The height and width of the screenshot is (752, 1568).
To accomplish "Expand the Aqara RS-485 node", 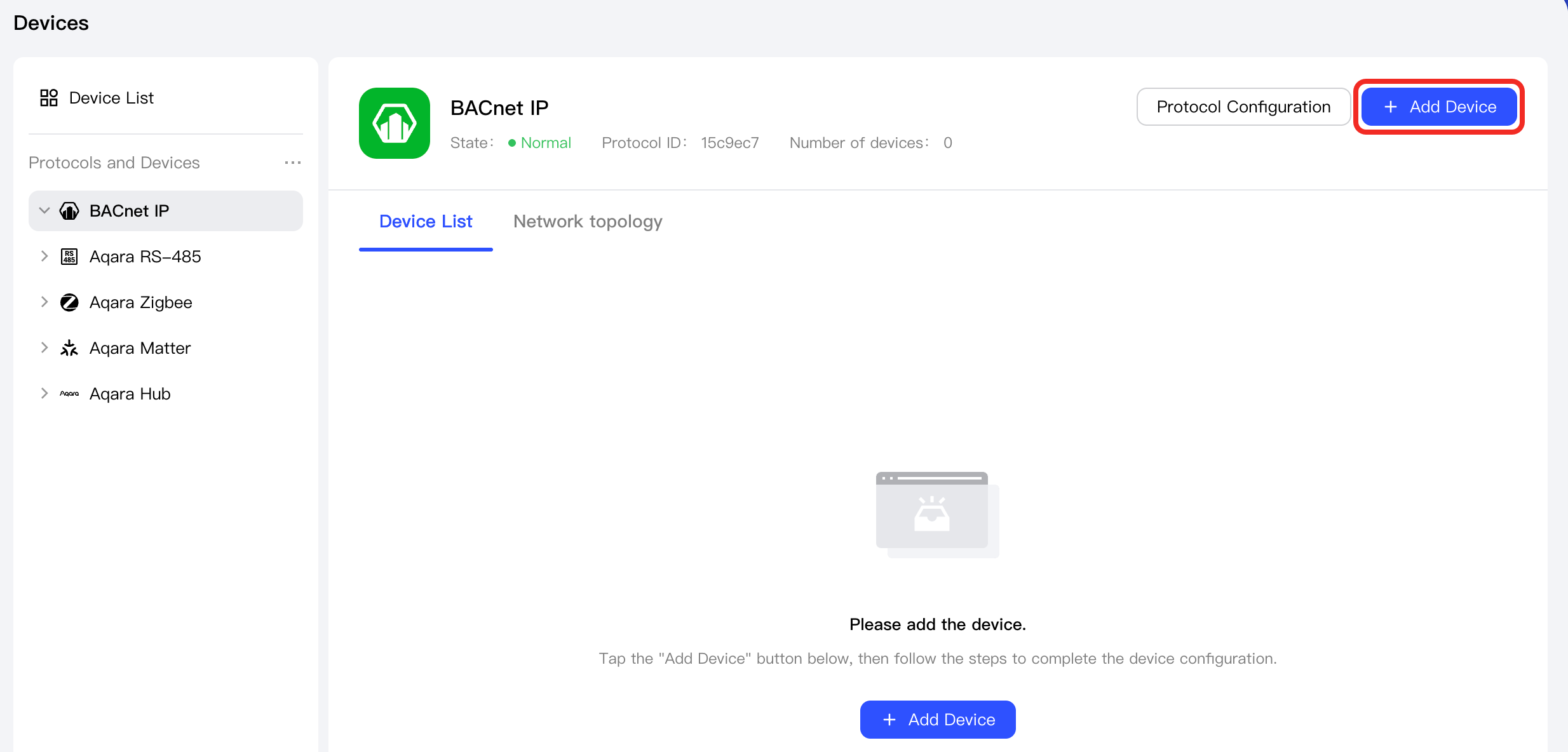I will 44,257.
